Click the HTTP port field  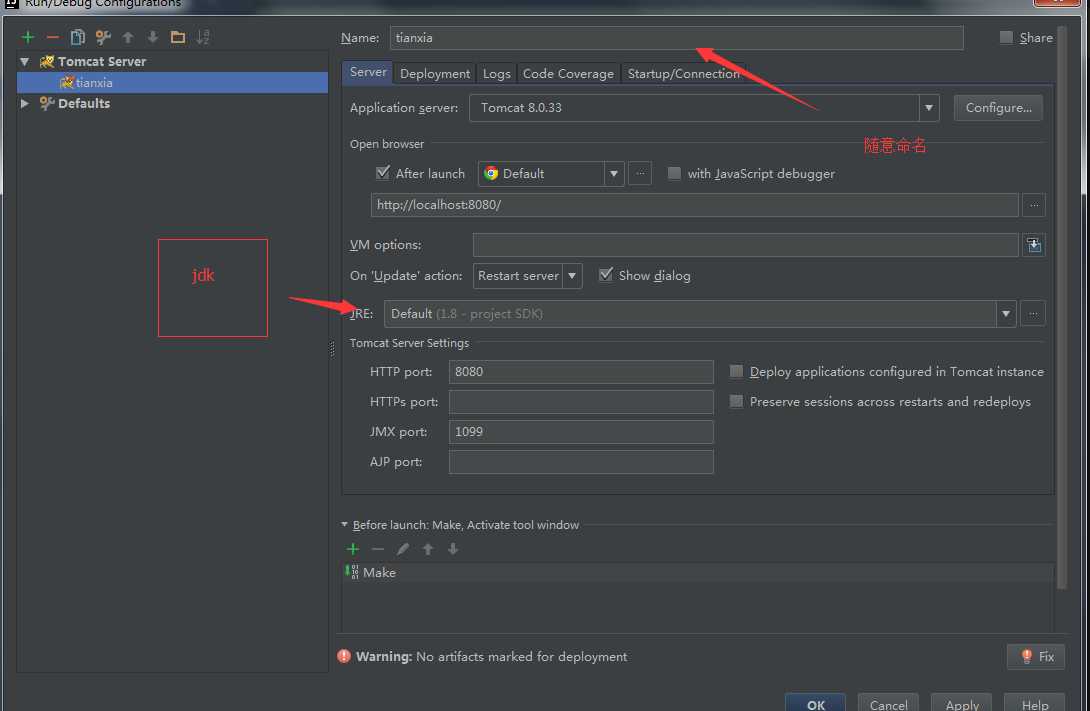point(581,371)
